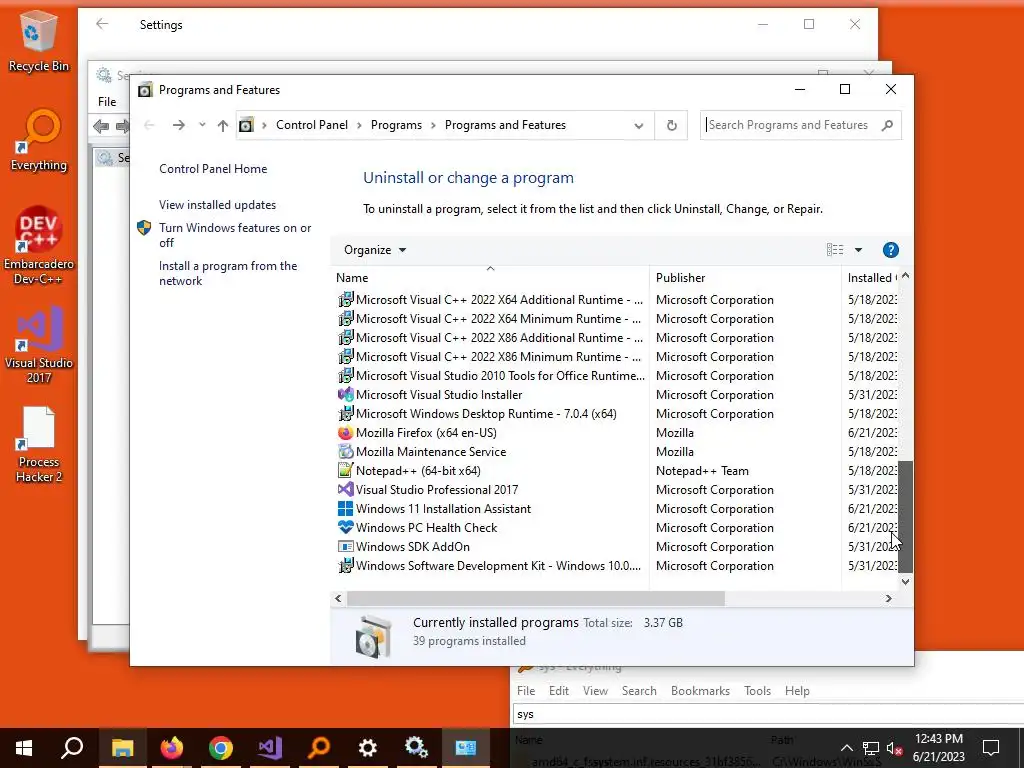The width and height of the screenshot is (1024, 768).
Task: Click the Visual Studio Professional 2017 icon in the list
Action: click(345, 490)
